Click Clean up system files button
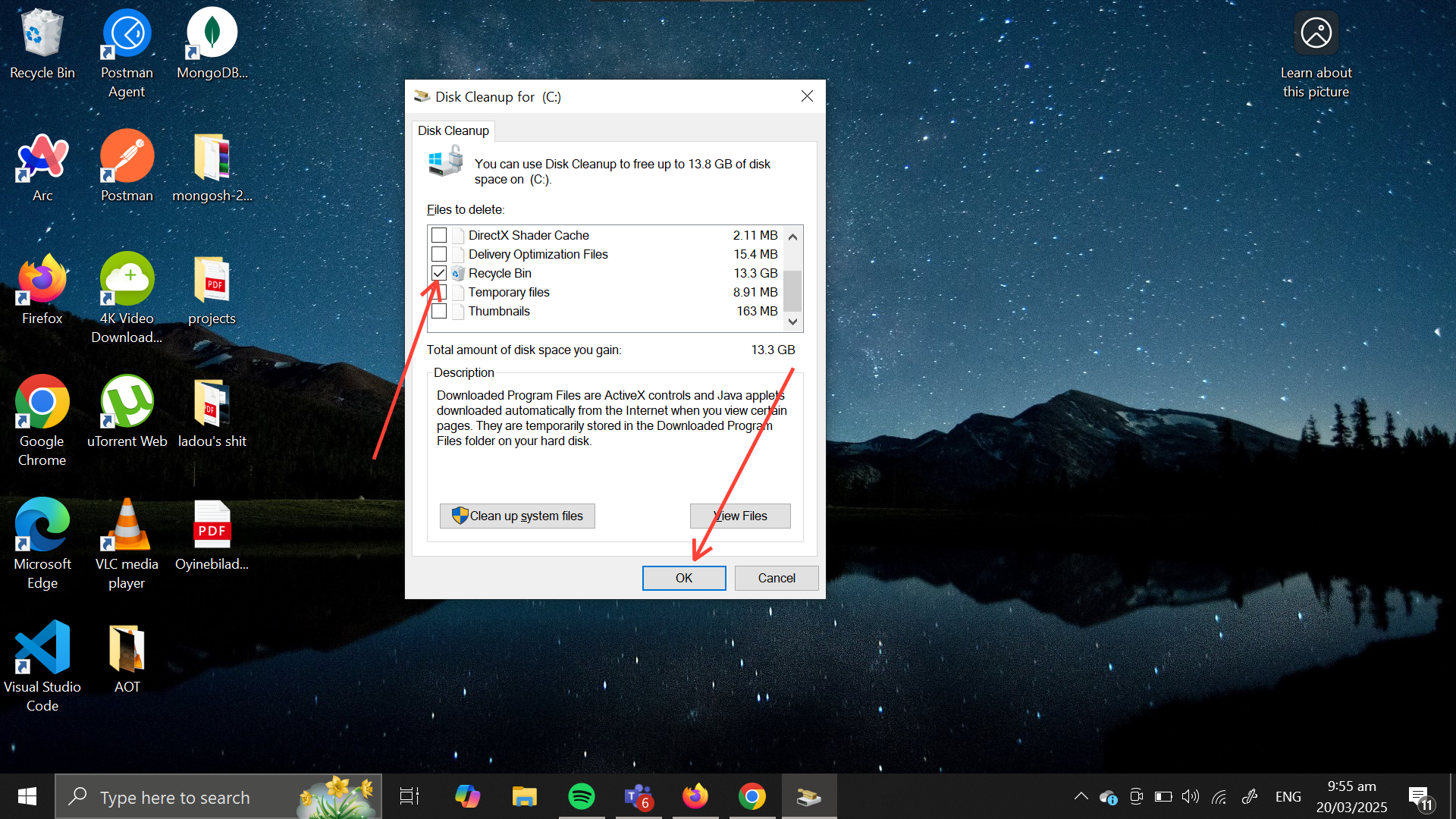Image resolution: width=1456 pixels, height=819 pixels. point(517,516)
